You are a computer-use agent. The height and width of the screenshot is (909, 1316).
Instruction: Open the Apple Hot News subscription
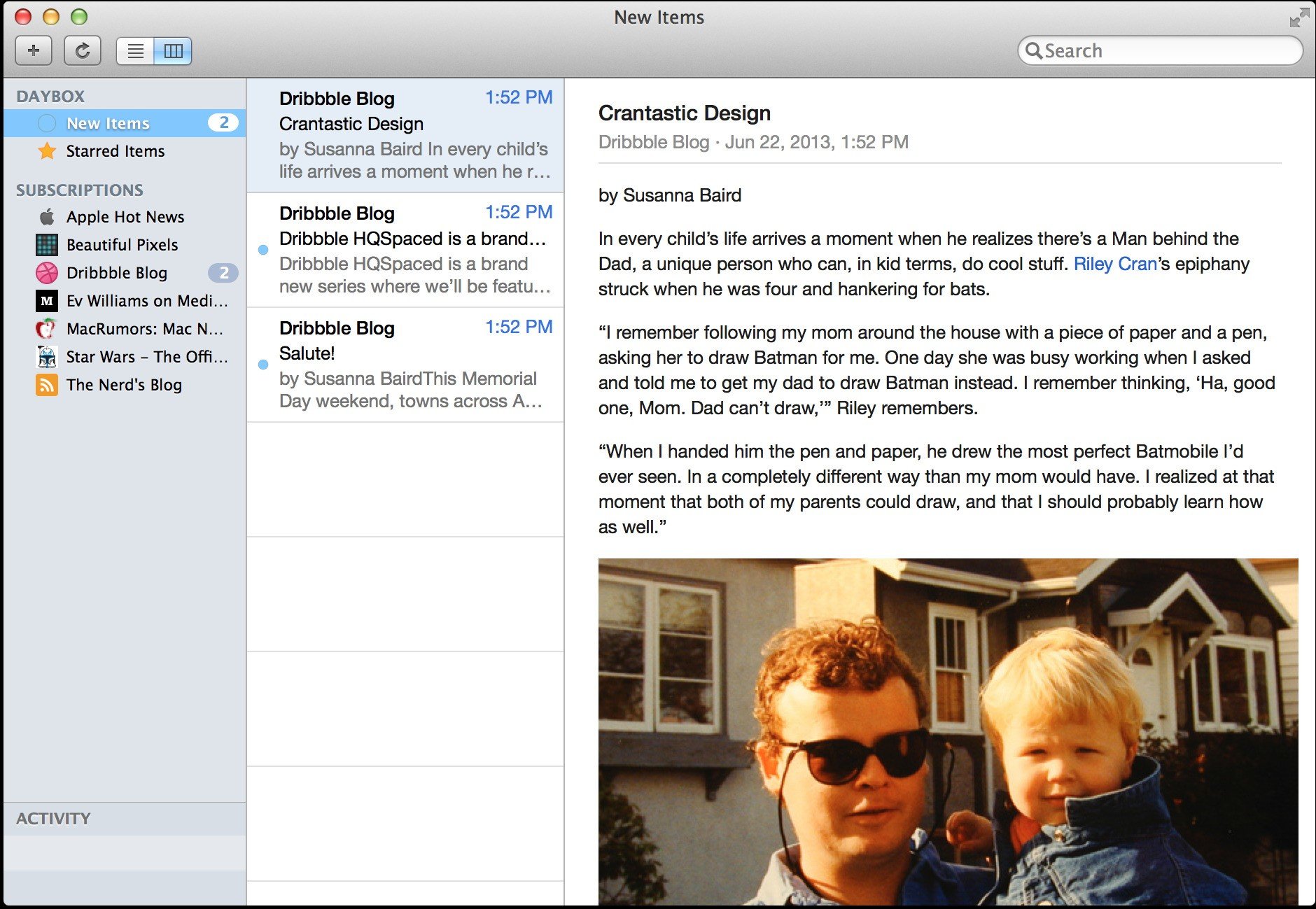[125, 217]
